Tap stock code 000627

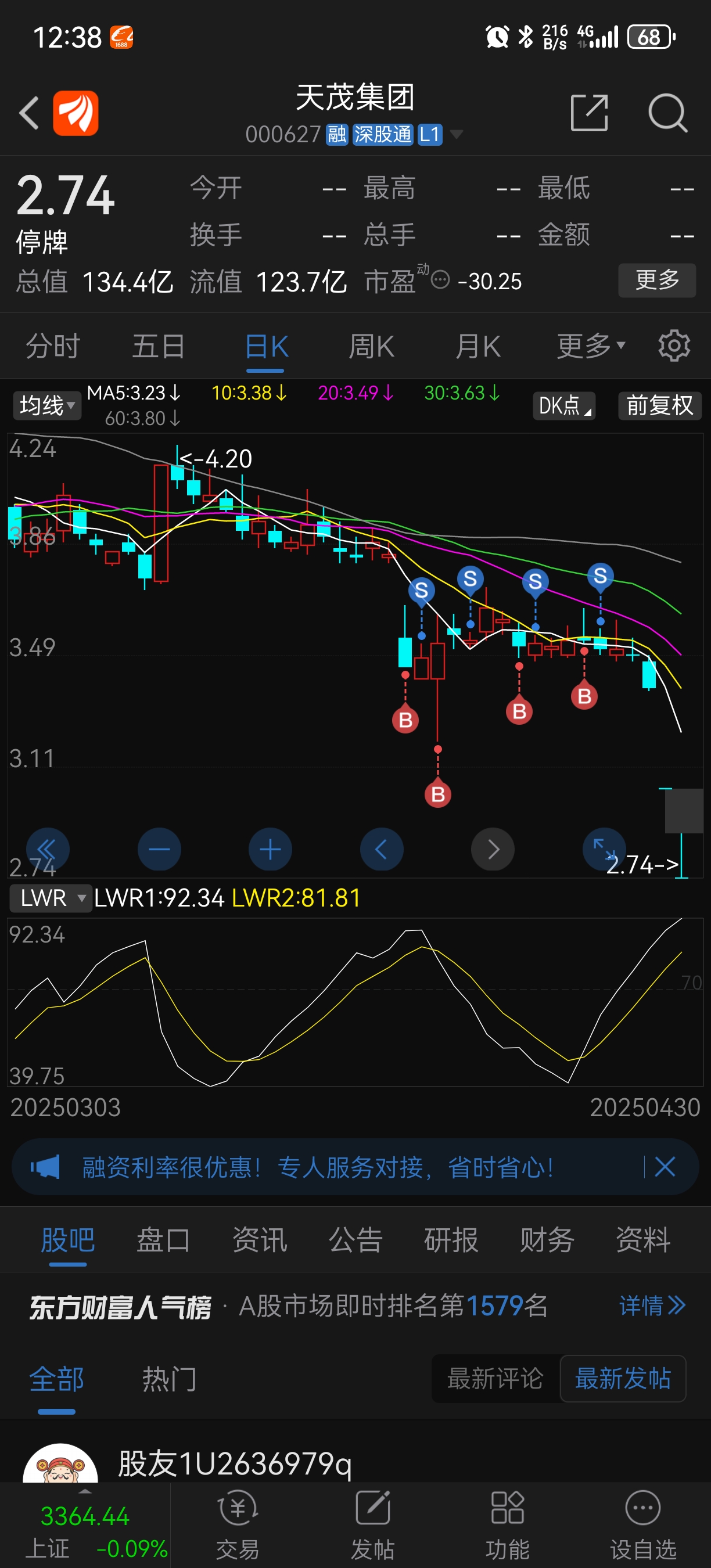[283, 134]
